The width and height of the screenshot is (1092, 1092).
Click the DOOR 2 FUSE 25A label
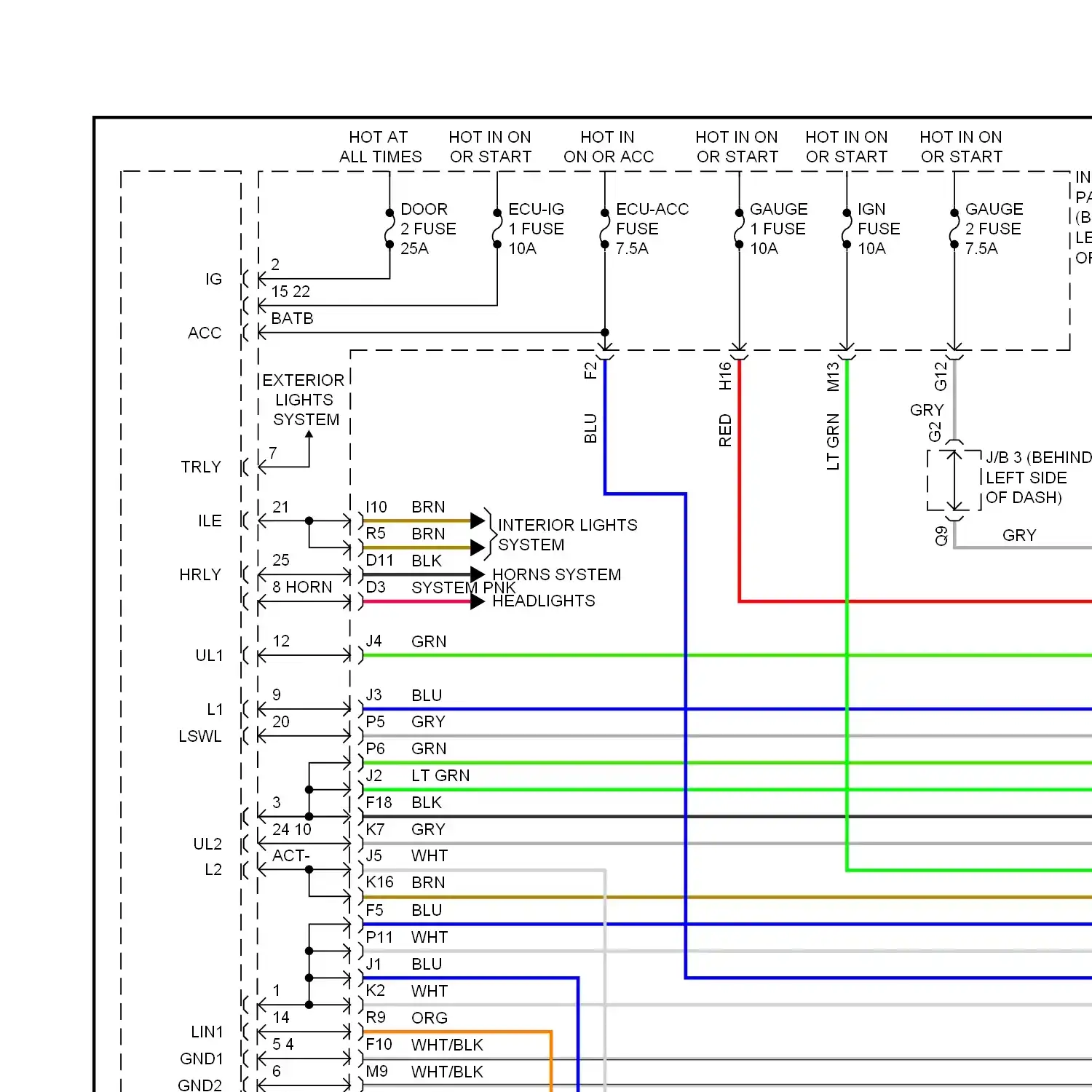(x=428, y=229)
